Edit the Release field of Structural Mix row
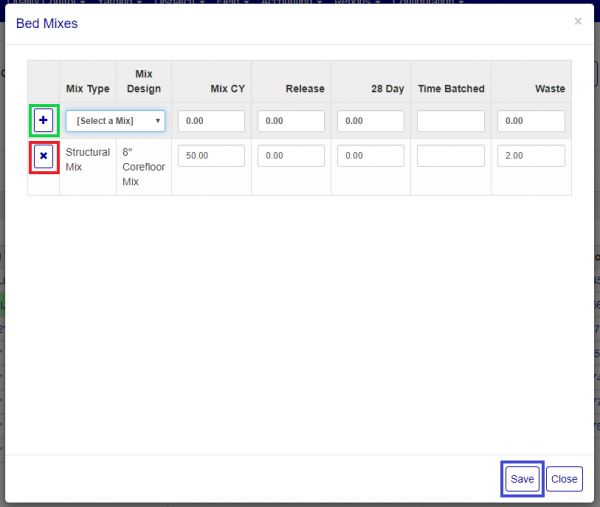 tap(291, 156)
